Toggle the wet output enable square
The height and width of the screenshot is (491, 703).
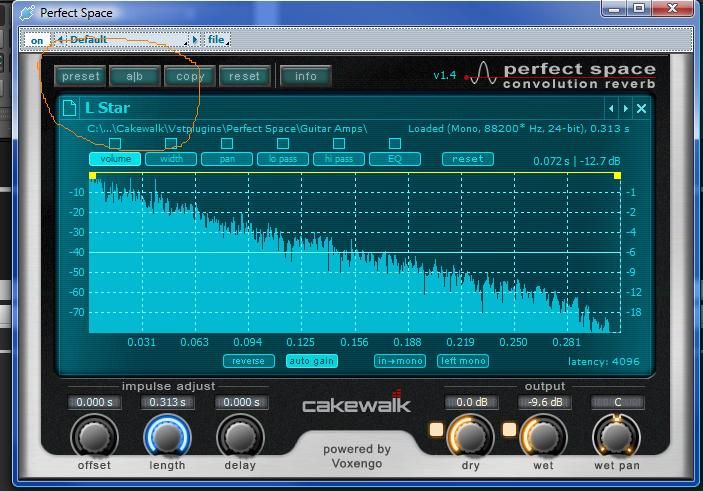[508, 430]
